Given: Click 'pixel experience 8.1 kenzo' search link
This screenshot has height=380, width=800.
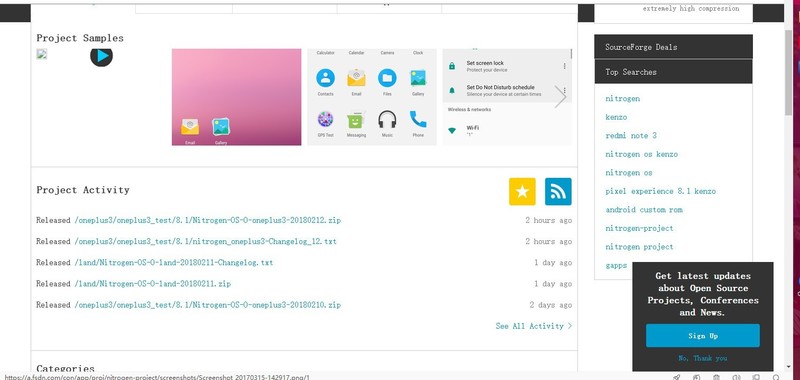Looking at the screenshot, I should coord(661,191).
